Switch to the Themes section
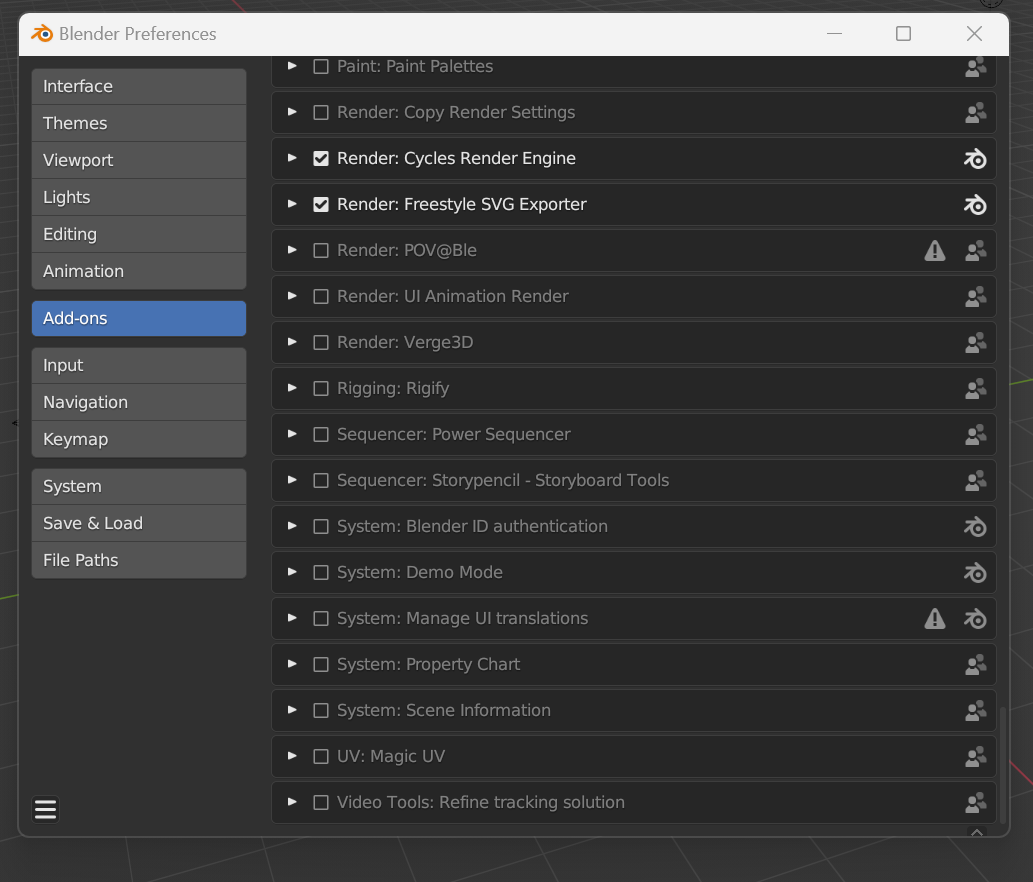Image resolution: width=1033 pixels, height=882 pixels. point(139,123)
